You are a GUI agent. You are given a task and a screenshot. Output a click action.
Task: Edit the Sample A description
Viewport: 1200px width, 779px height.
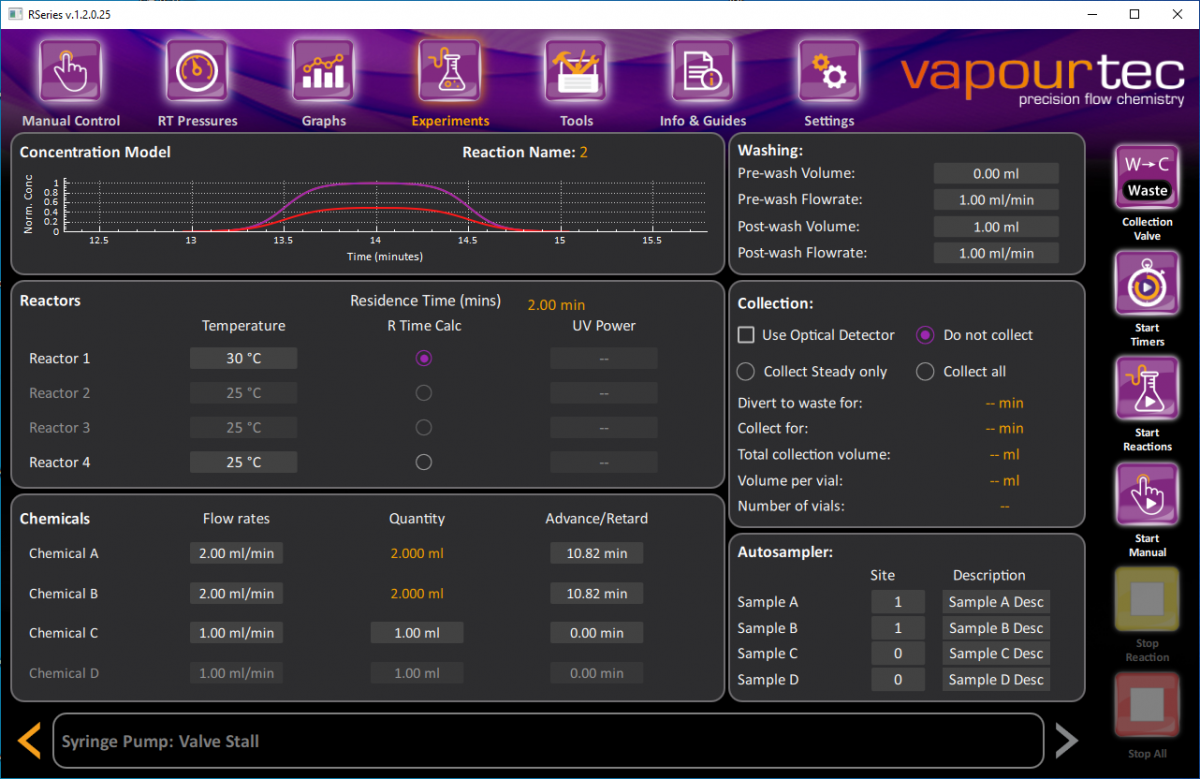[x=995, y=601]
